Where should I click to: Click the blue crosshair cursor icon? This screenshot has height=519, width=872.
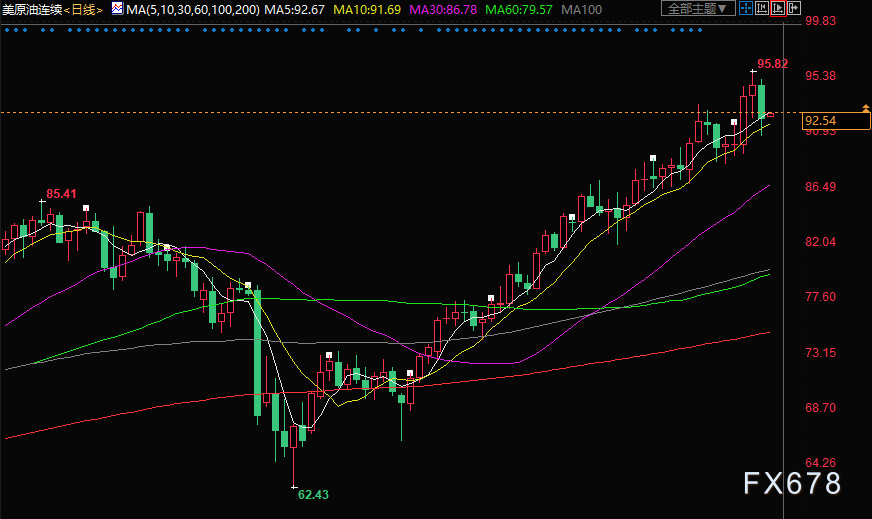coord(745,8)
